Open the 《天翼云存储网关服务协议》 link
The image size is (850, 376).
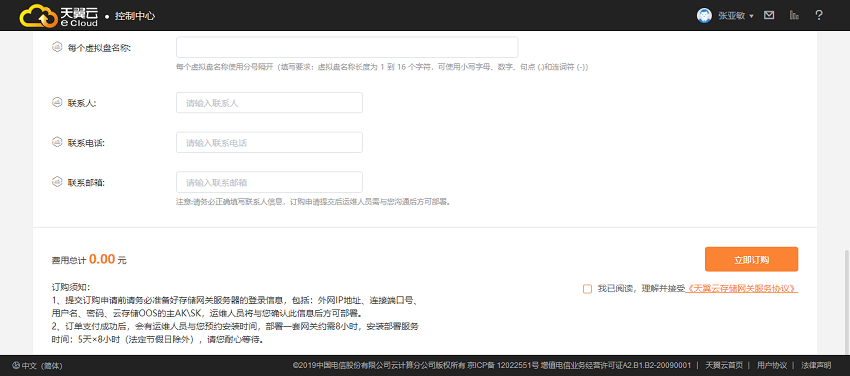coord(742,288)
